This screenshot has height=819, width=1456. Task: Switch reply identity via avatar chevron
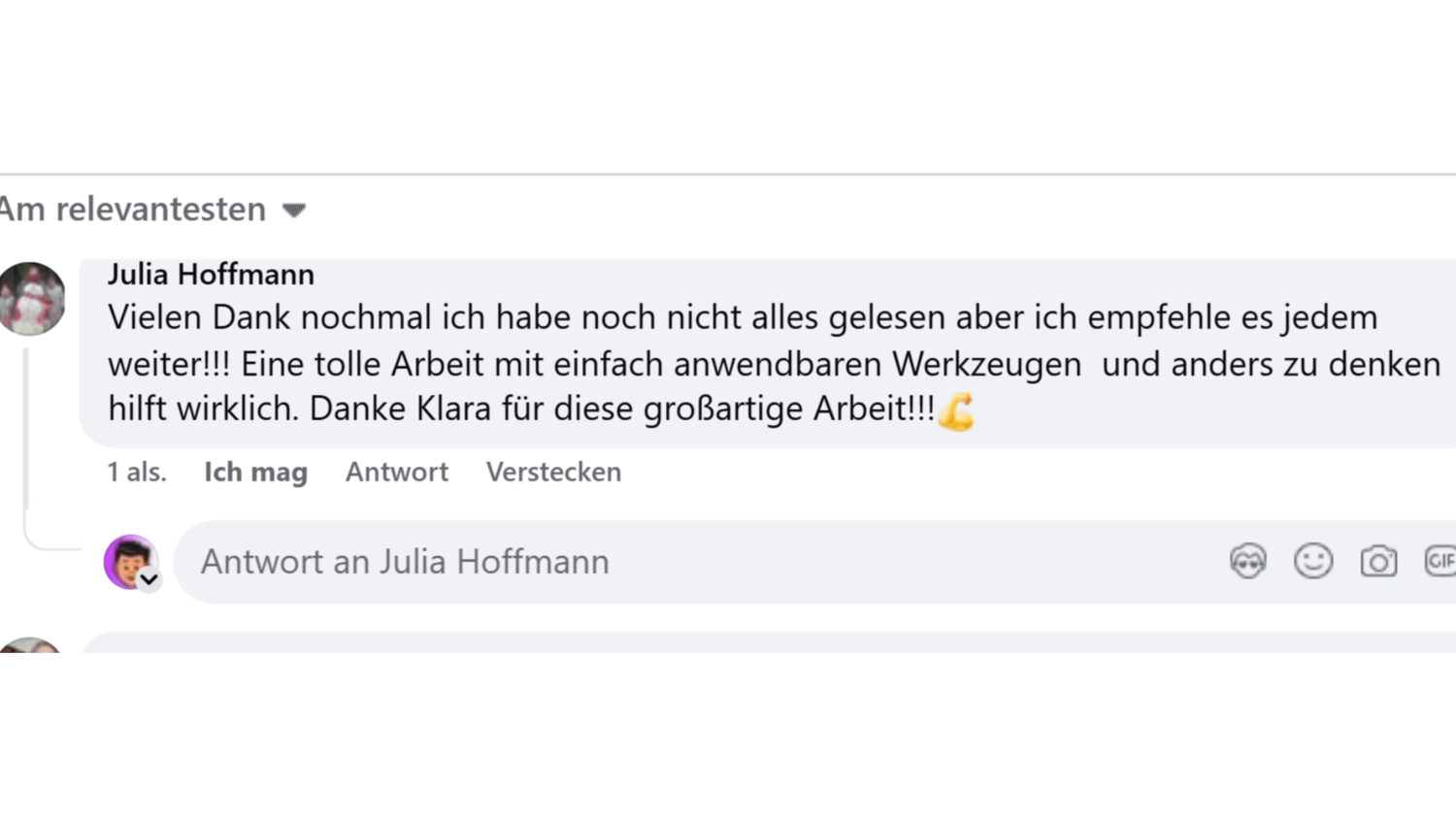pos(149,580)
